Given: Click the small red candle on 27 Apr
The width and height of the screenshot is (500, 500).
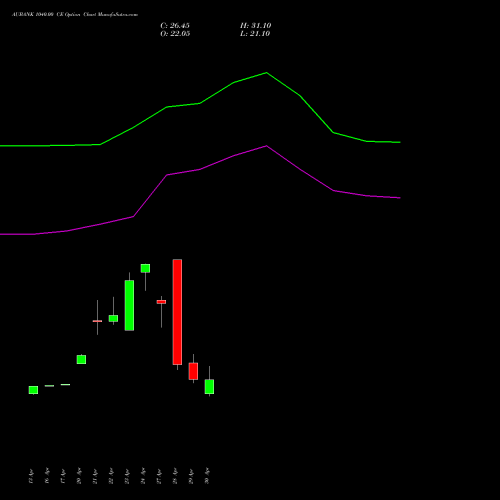Looking at the screenshot, I should pyautogui.click(x=161, y=302).
